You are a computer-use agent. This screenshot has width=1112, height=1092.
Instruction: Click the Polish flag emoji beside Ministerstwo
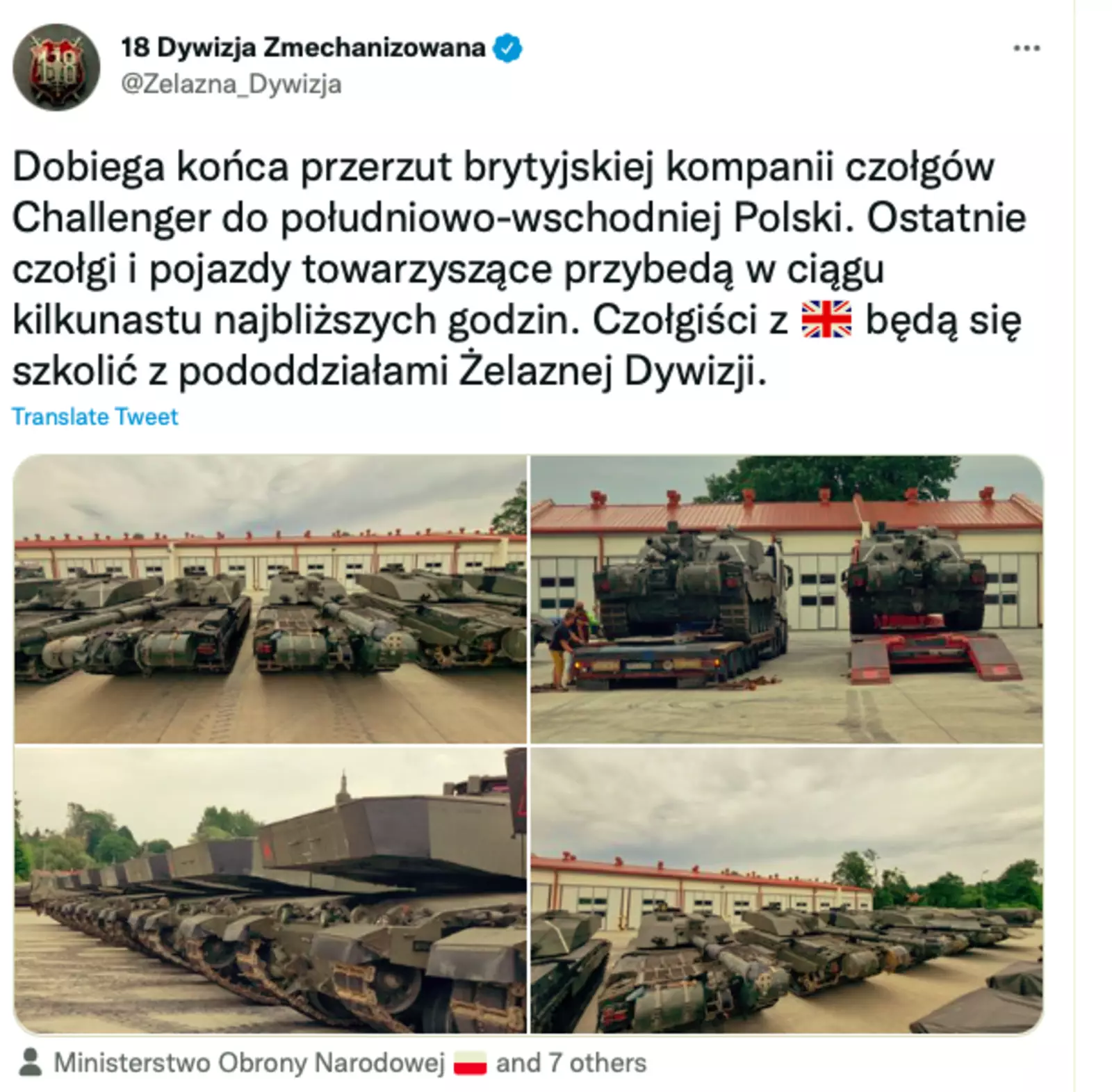(471, 1064)
